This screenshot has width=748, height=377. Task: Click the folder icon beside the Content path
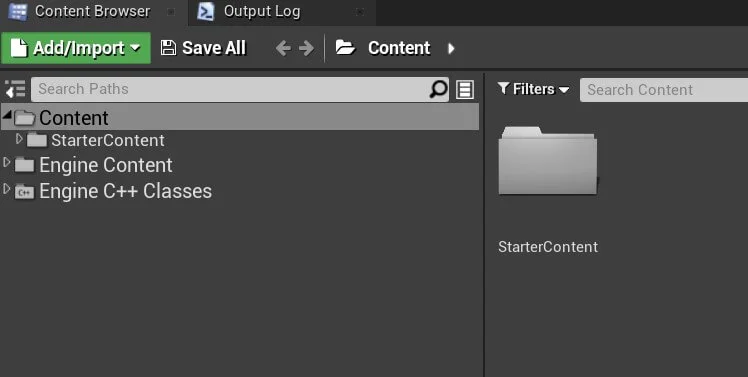coord(345,47)
